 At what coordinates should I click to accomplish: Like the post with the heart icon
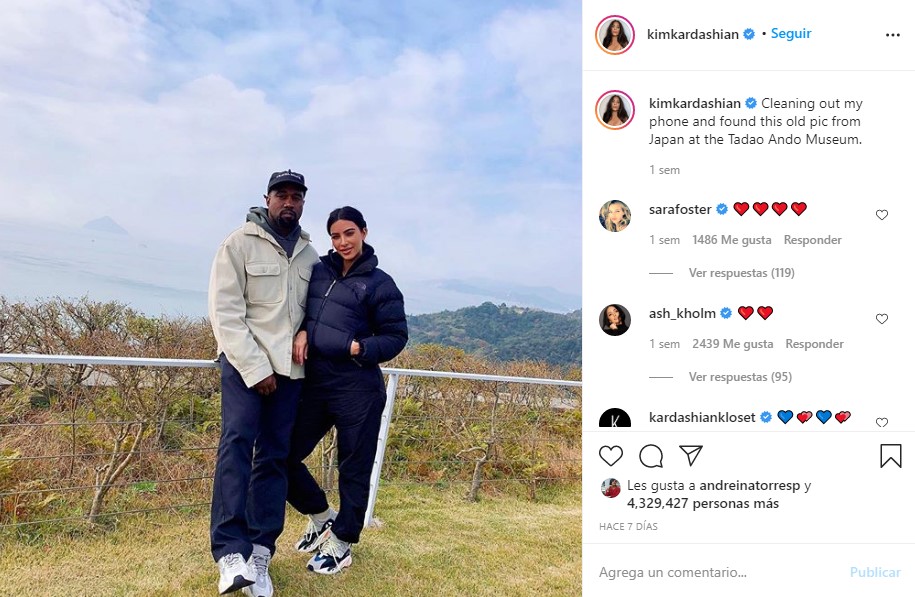pos(611,456)
